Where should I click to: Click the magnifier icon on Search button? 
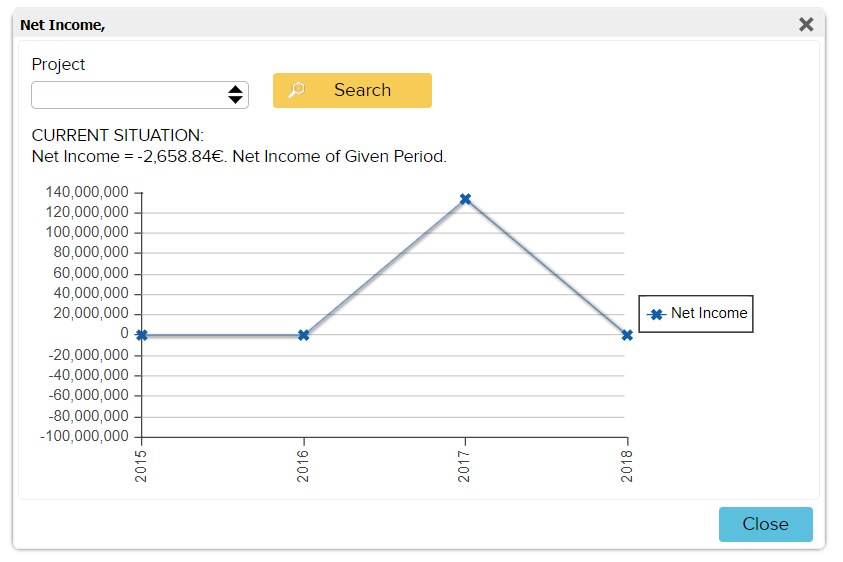point(296,90)
